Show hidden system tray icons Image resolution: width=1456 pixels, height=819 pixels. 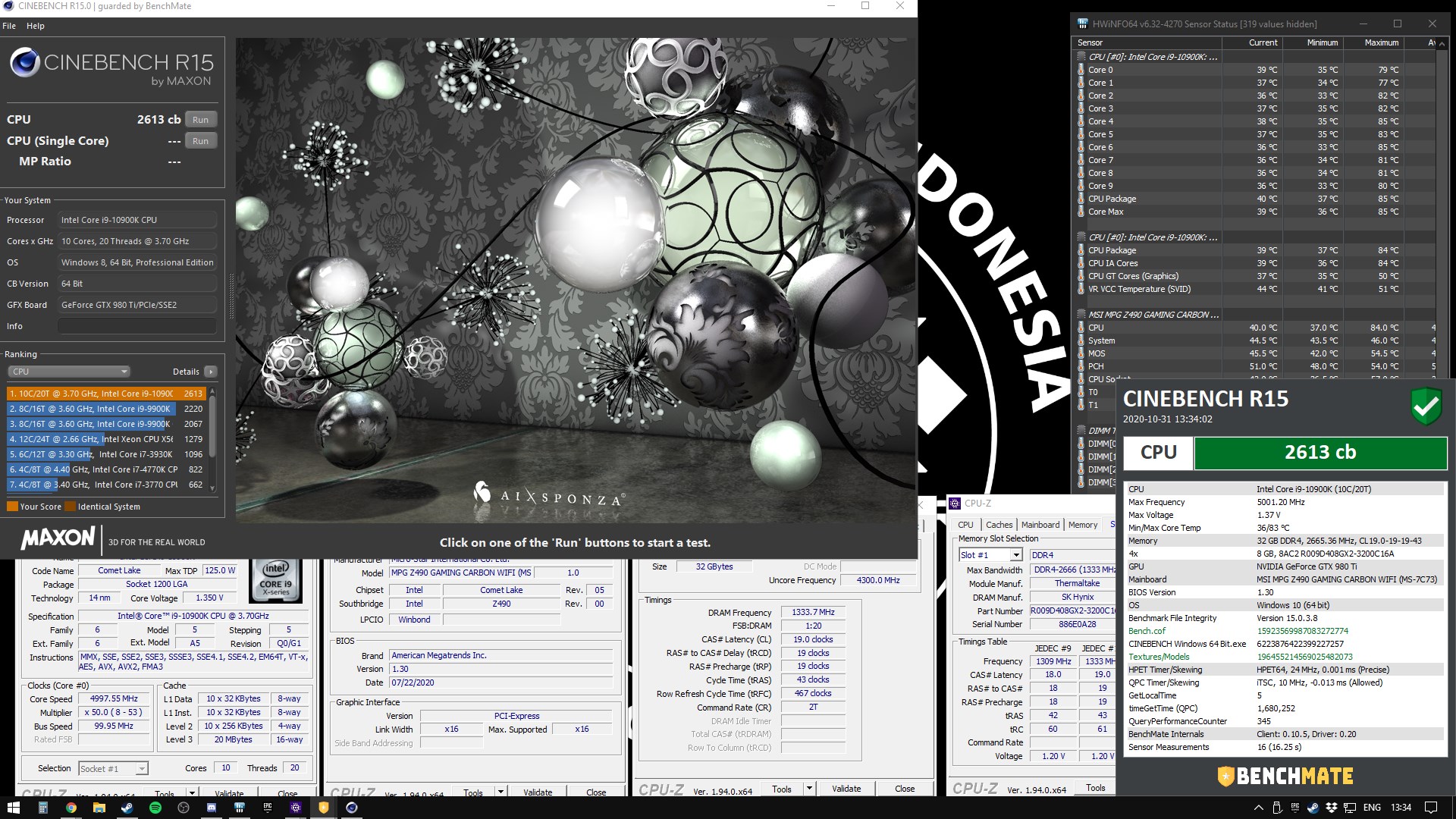[1258, 808]
